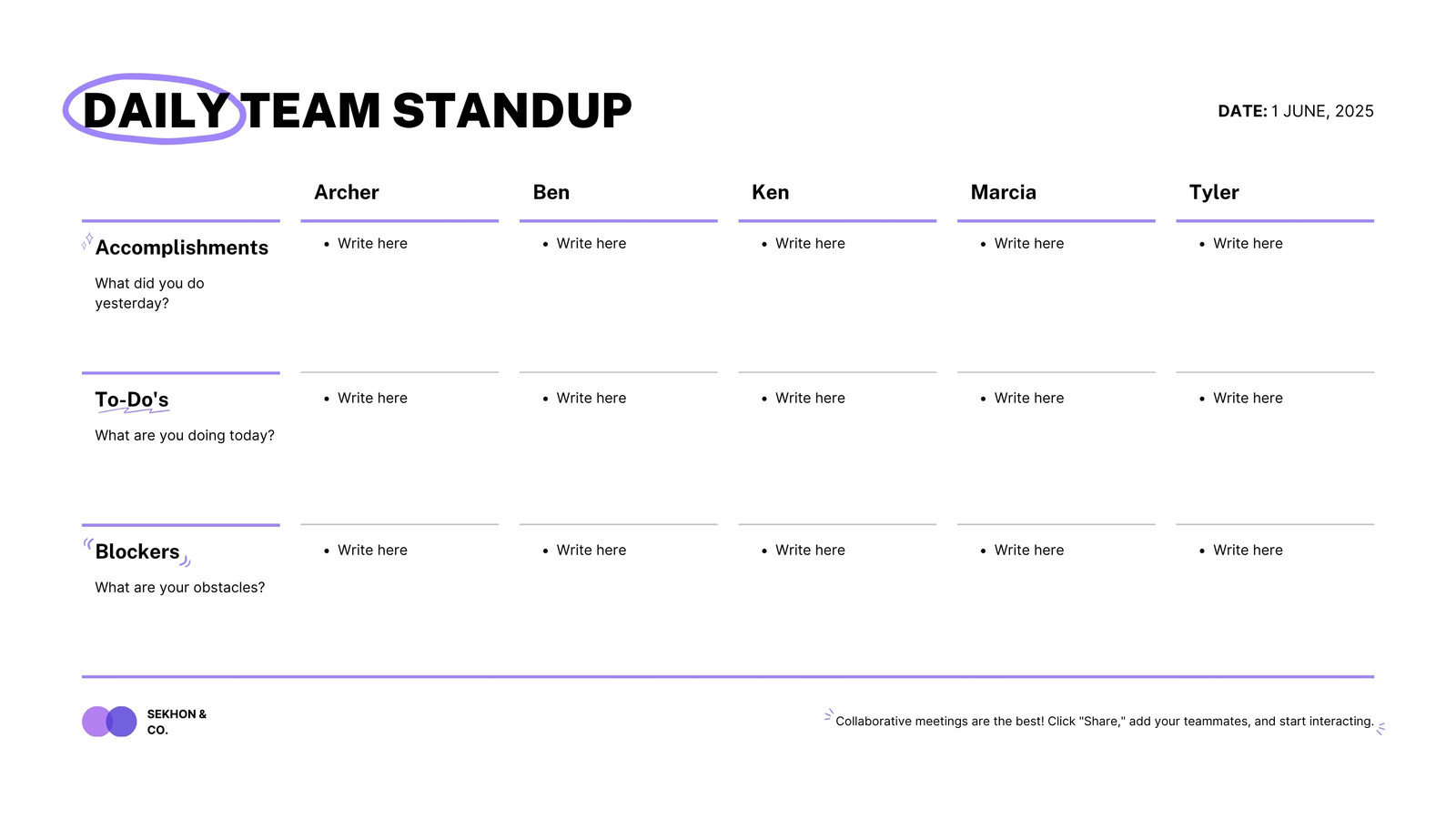Click the Accomplishments row heading
The height and width of the screenshot is (819, 1456).
tap(182, 248)
